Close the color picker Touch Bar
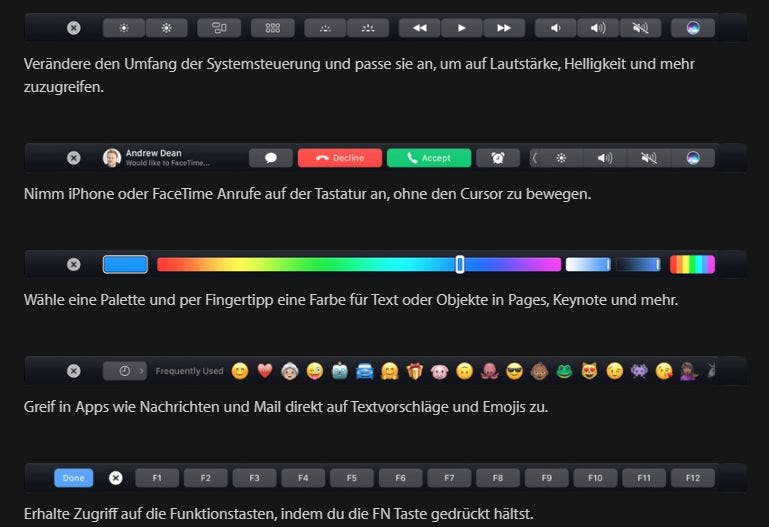The height and width of the screenshot is (527, 769). point(74,265)
